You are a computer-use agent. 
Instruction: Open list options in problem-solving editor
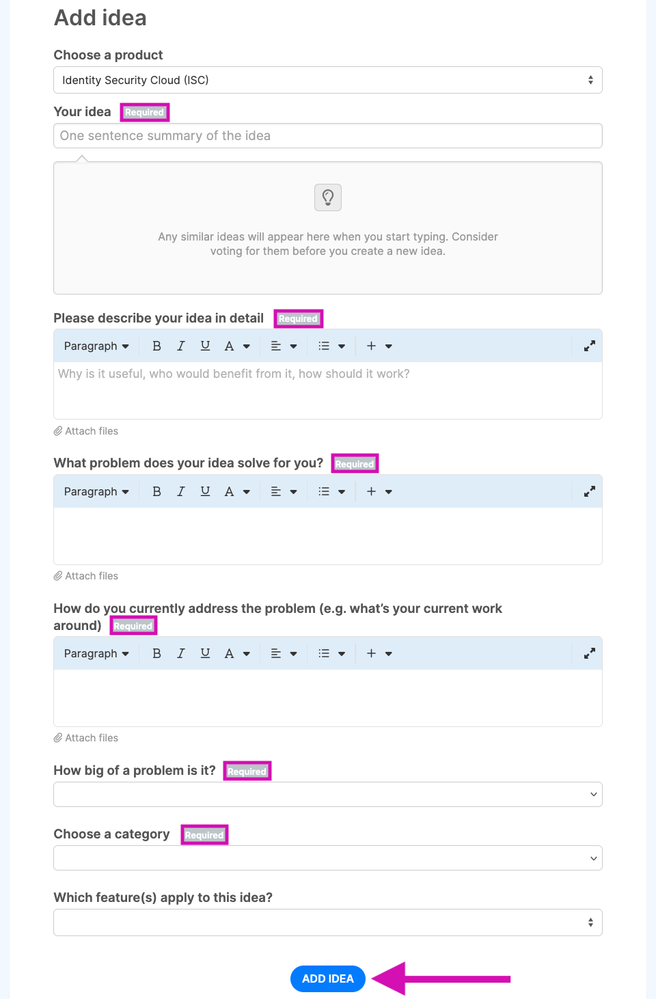[331, 492]
